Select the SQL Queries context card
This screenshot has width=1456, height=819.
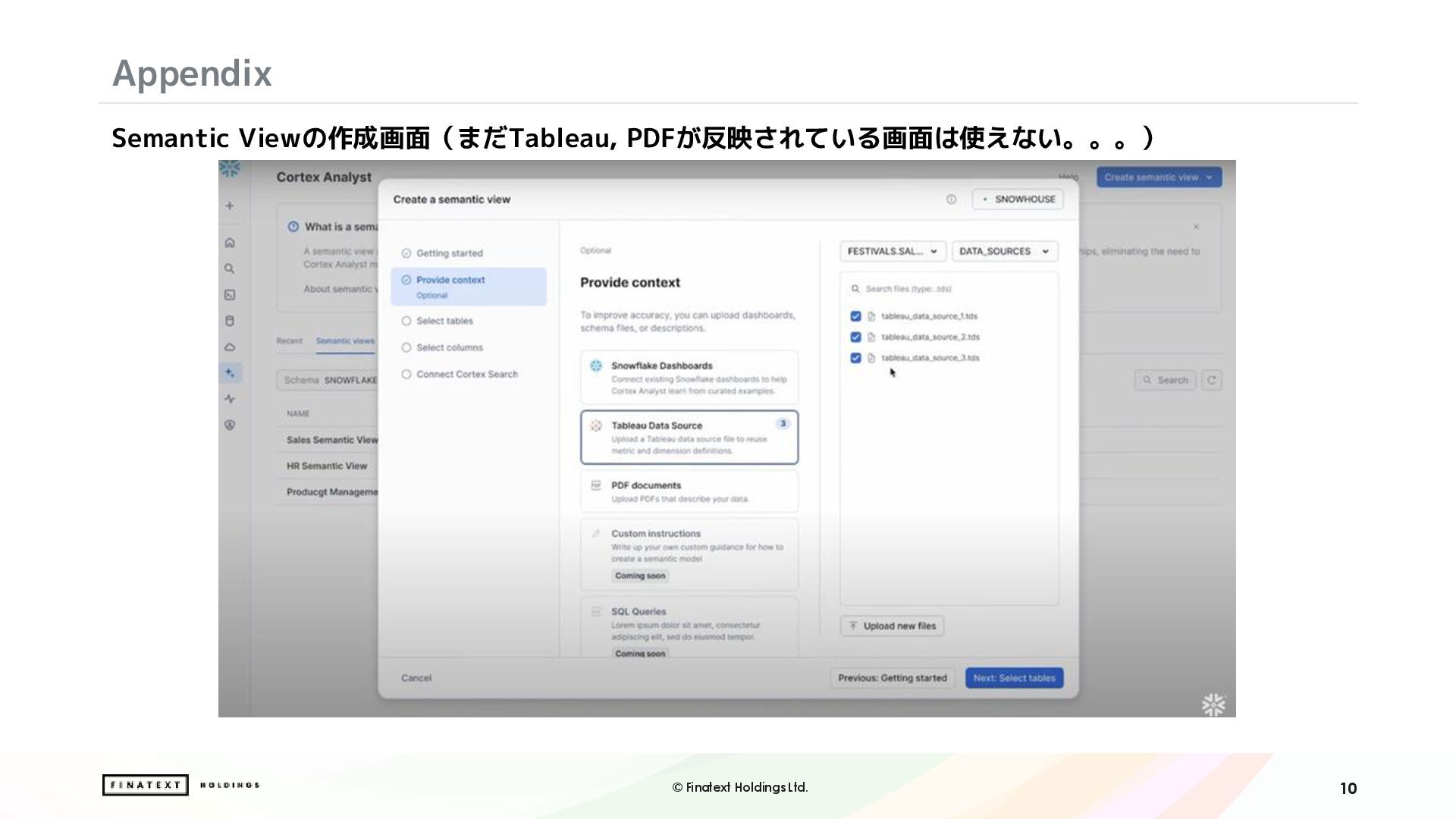point(689,627)
